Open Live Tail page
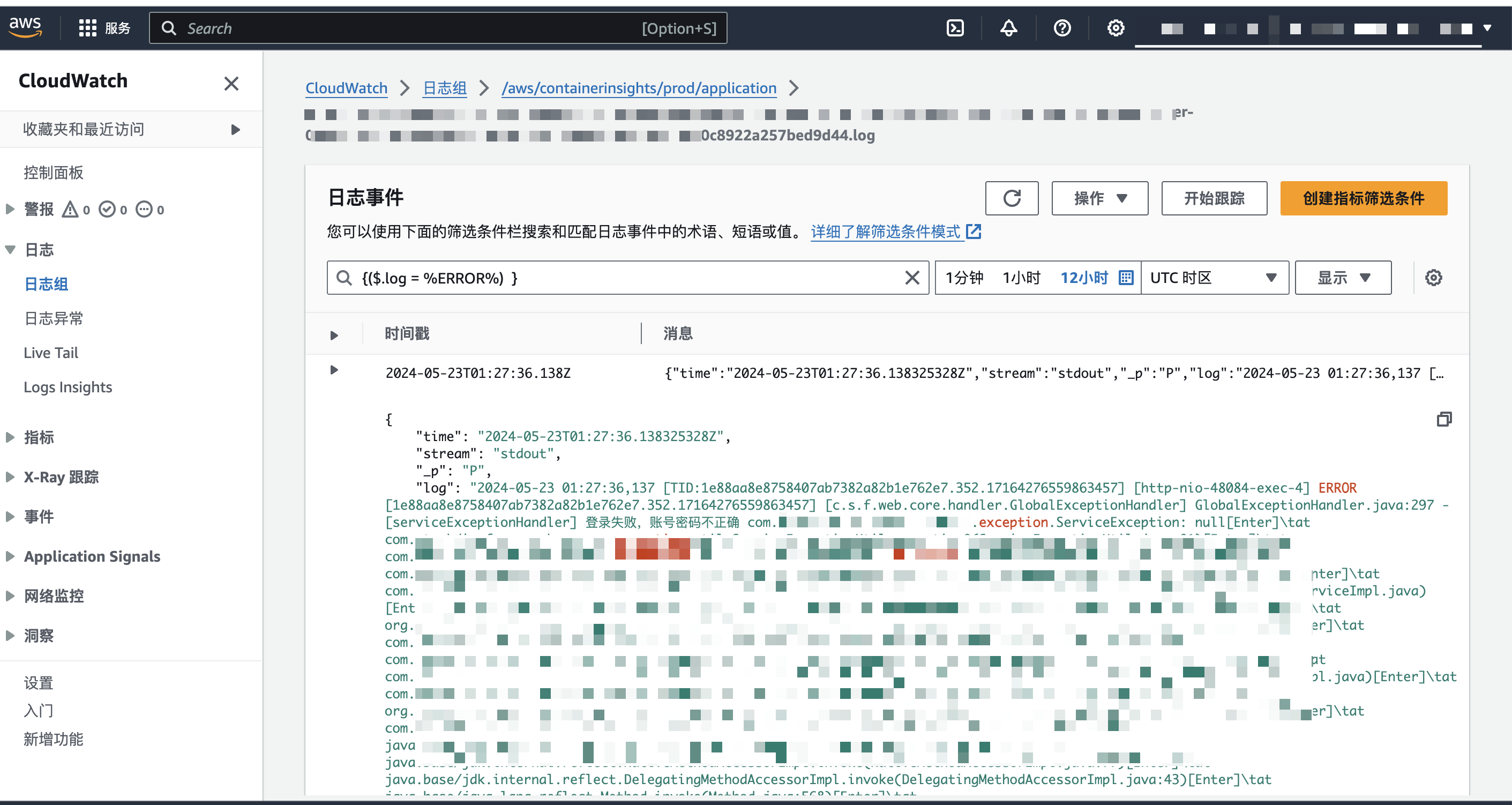 50,353
